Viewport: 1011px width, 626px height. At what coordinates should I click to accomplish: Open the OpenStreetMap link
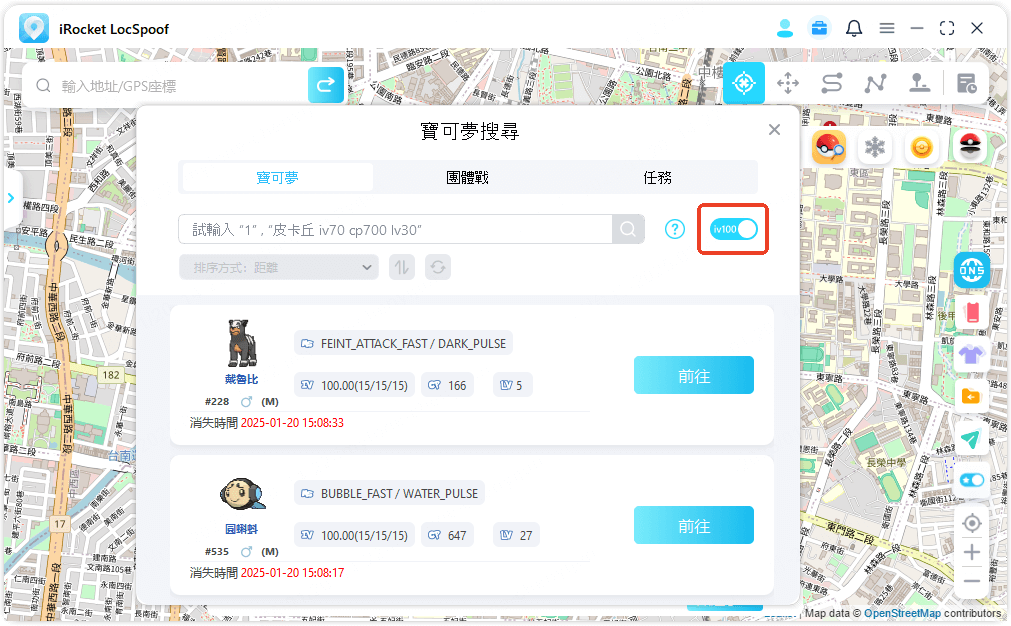point(902,614)
